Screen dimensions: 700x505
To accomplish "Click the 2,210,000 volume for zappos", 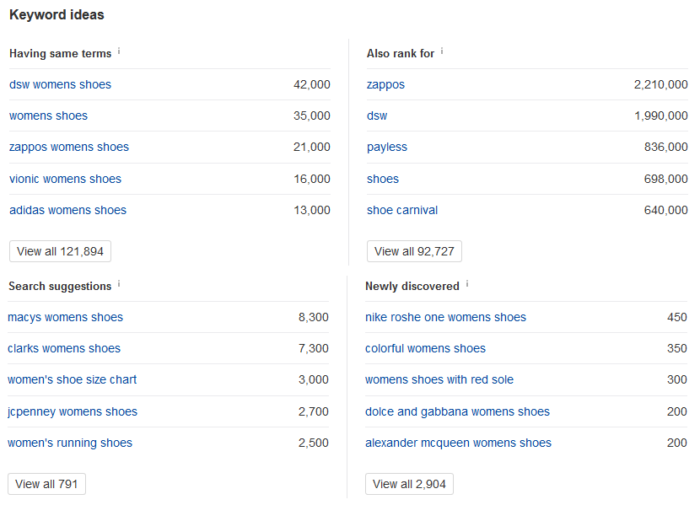I will point(661,84).
